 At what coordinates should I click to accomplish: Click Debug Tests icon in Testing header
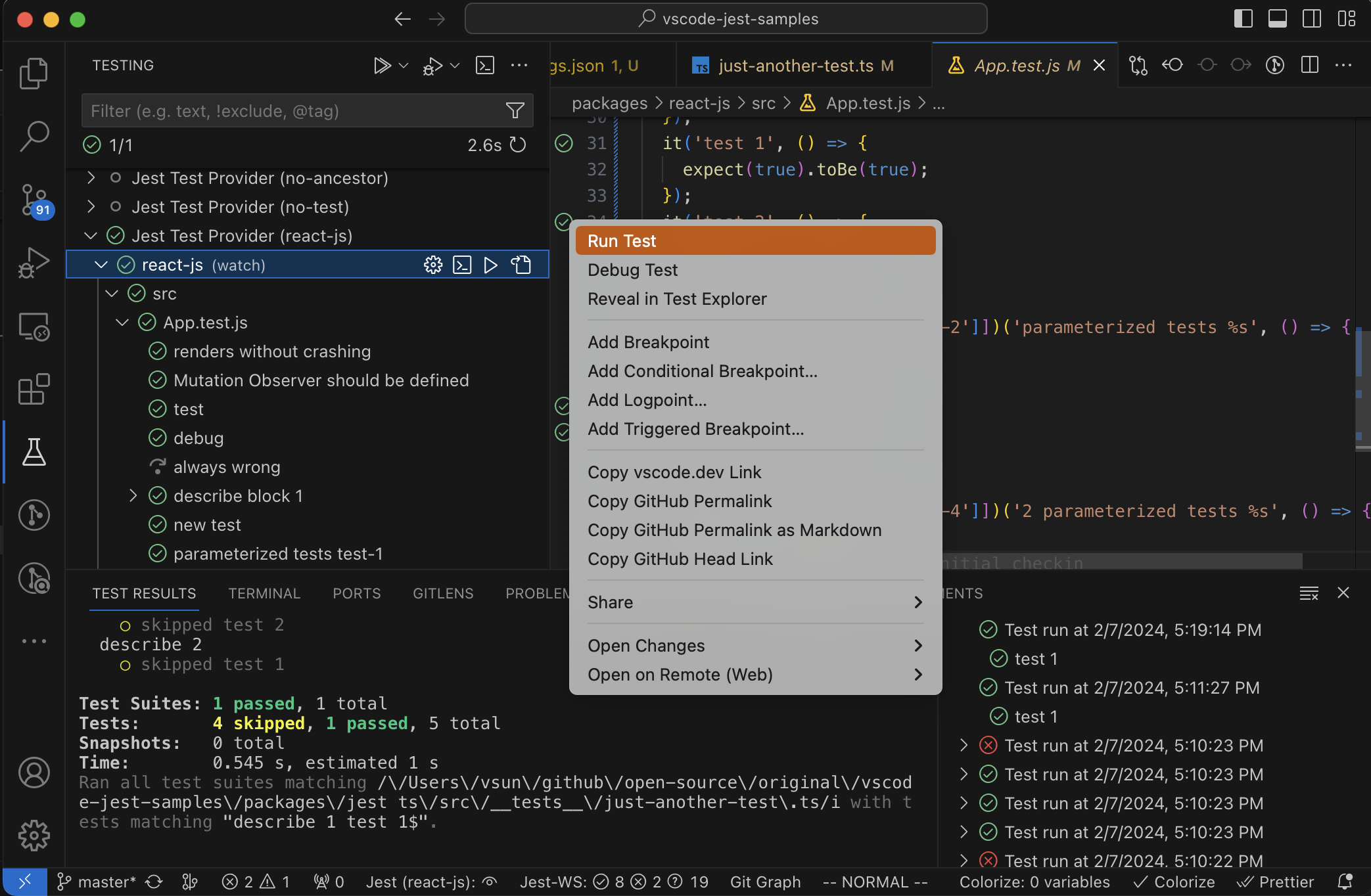click(x=432, y=66)
